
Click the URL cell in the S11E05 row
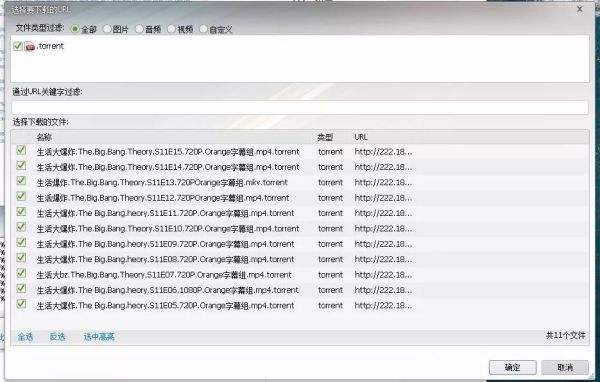coord(383,305)
